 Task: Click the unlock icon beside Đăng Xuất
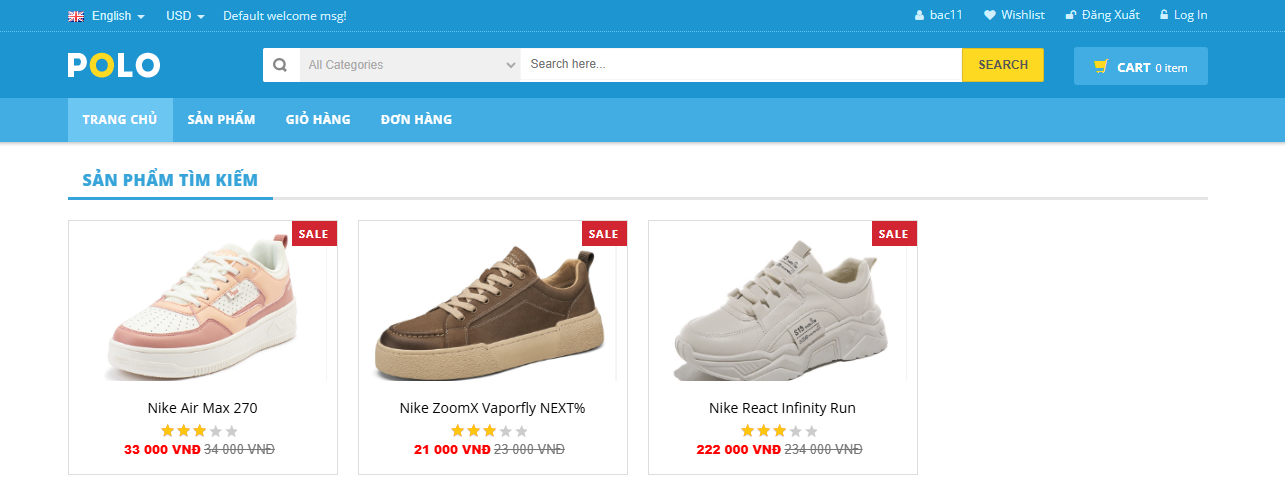(x=1071, y=15)
